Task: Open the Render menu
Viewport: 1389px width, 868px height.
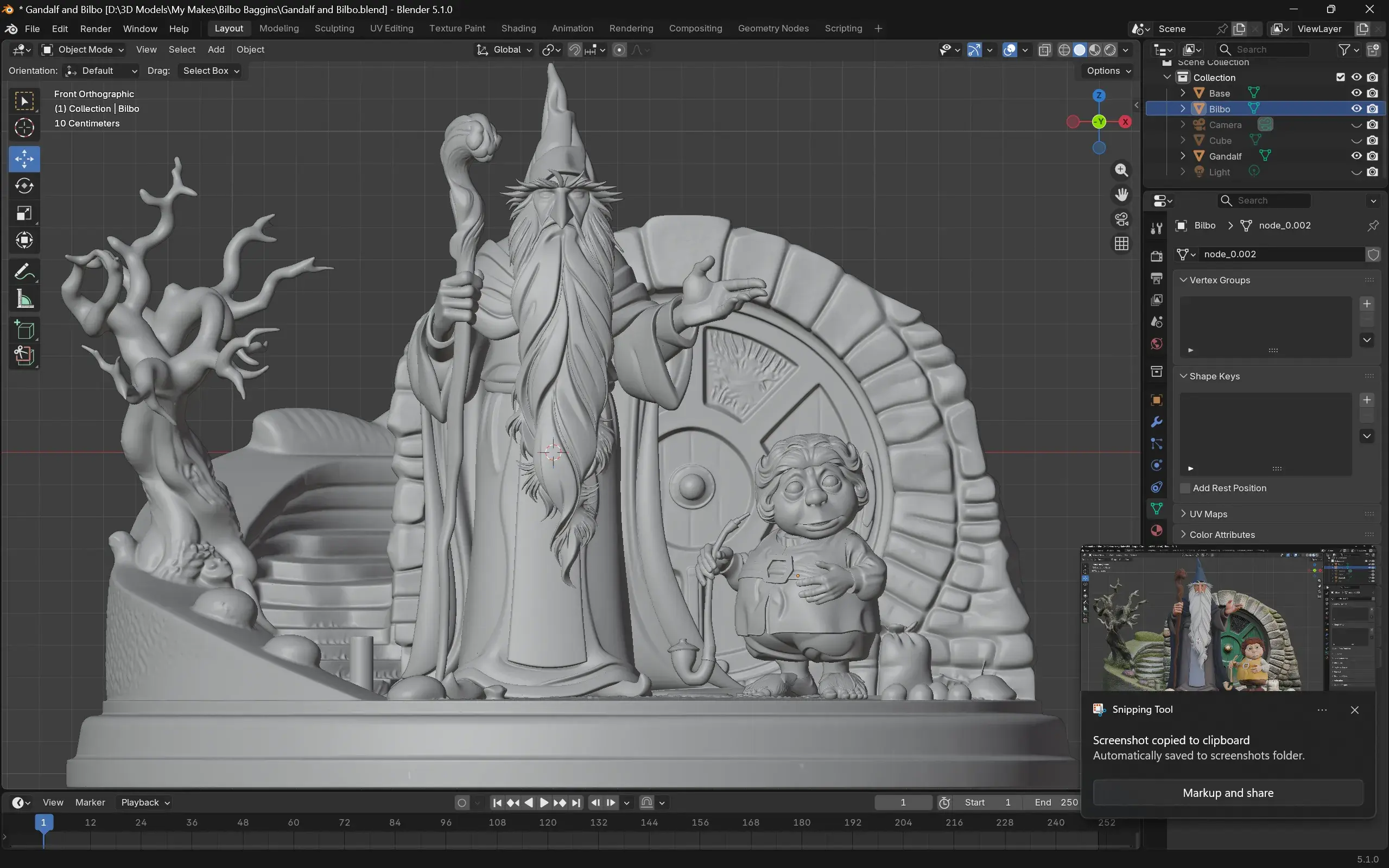Action: [96, 29]
